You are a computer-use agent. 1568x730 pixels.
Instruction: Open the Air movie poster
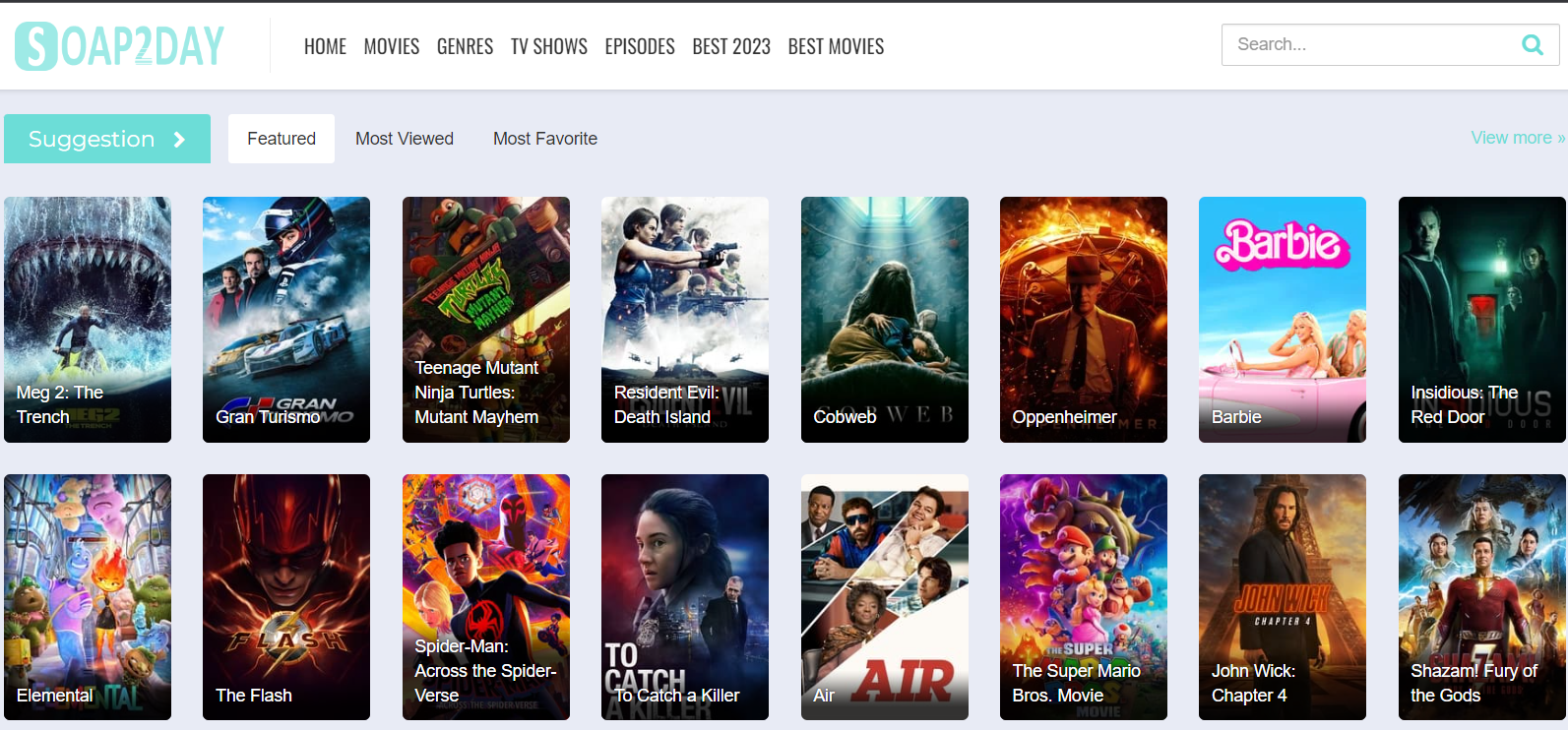885,597
